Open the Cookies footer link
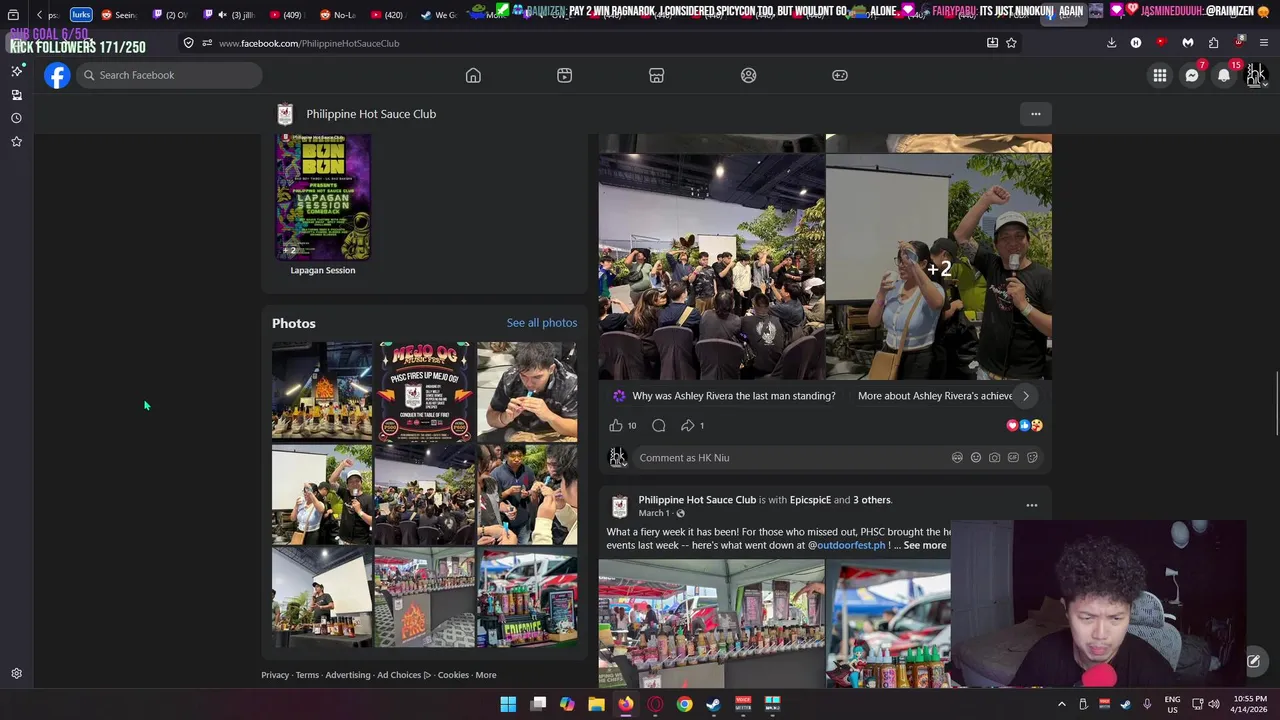Screen dimensions: 1280x720 (x=453, y=675)
